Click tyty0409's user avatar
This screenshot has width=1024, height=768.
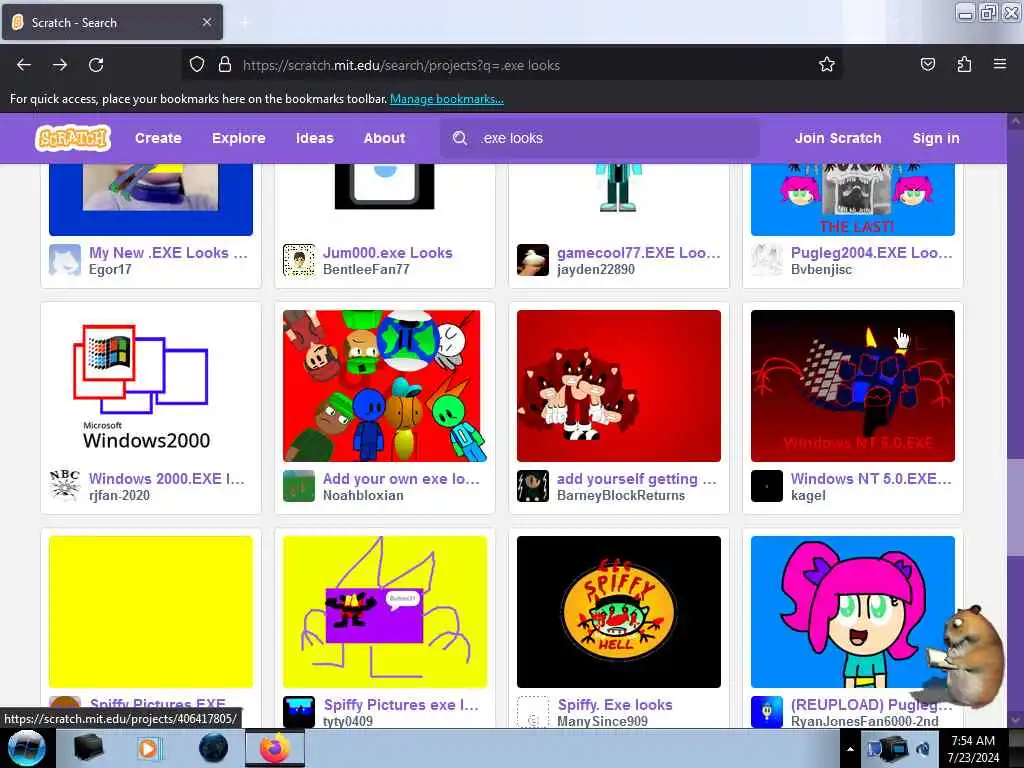(x=299, y=712)
